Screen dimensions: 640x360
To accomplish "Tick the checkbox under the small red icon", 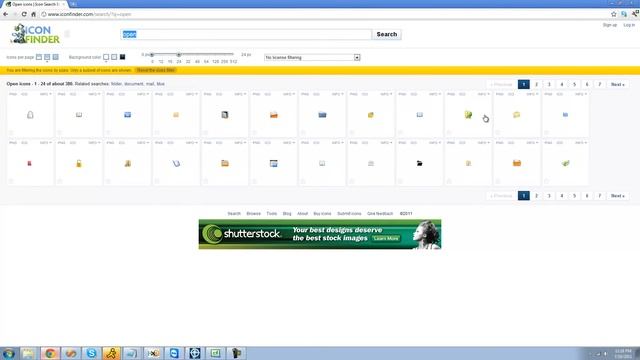I will point(11,181).
